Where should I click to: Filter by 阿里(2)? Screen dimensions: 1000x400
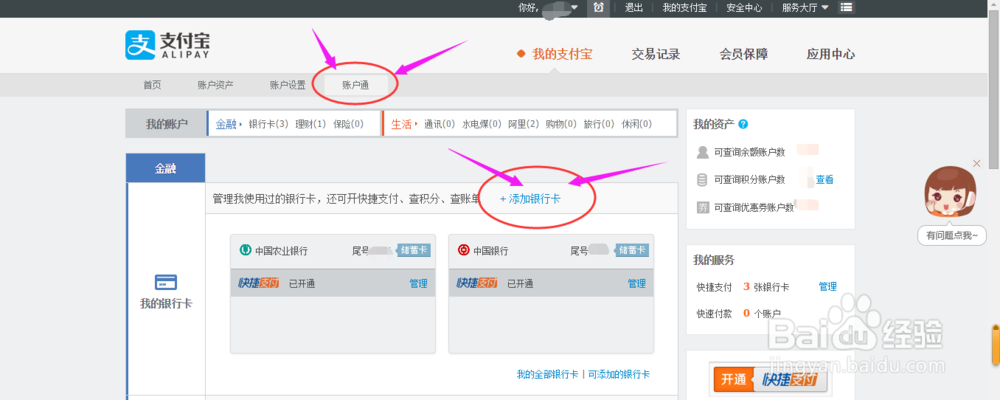point(524,124)
